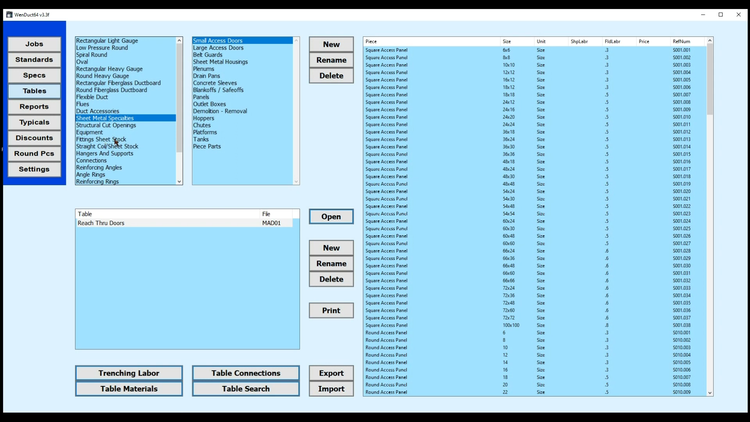
Task: Switch to the Standards section
Action: pos(34,60)
